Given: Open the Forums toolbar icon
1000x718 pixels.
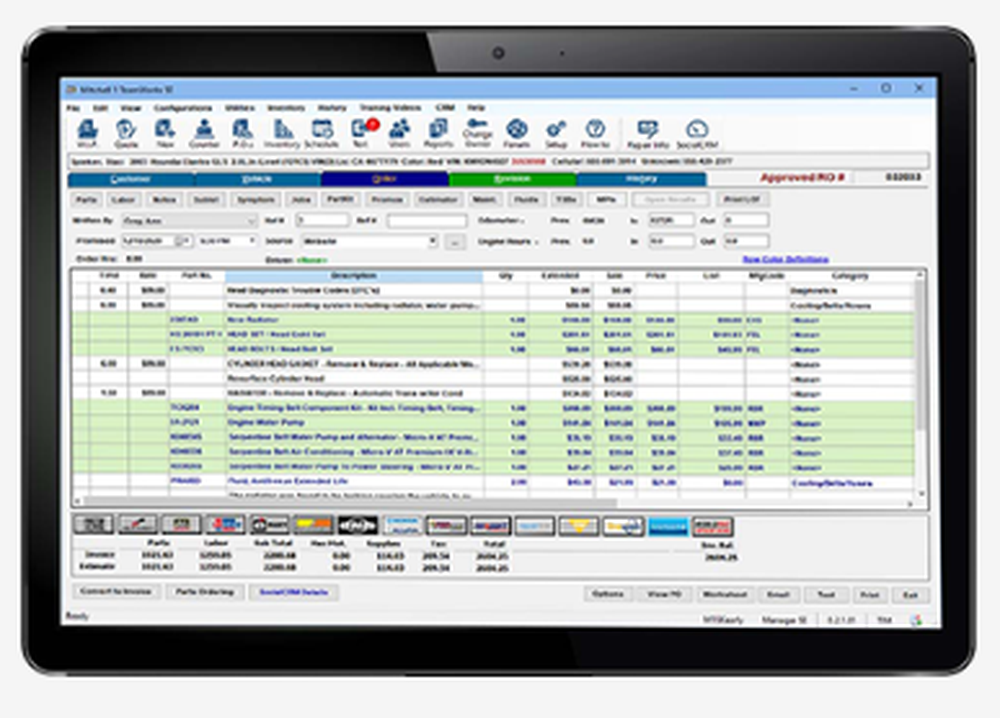Looking at the screenshot, I should (x=517, y=134).
